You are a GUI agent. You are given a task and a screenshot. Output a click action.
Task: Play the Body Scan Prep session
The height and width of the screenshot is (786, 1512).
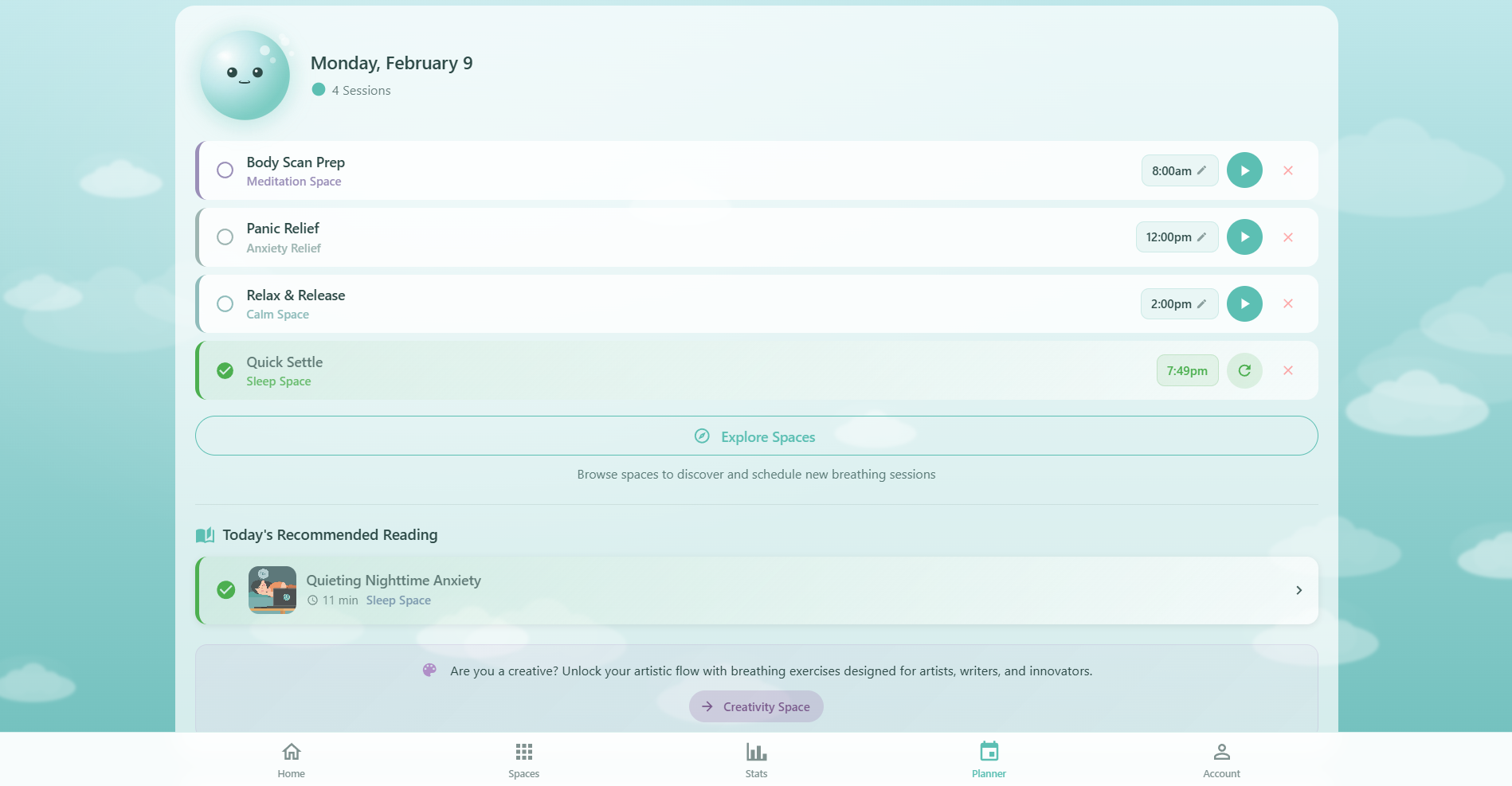click(1244, 170)
